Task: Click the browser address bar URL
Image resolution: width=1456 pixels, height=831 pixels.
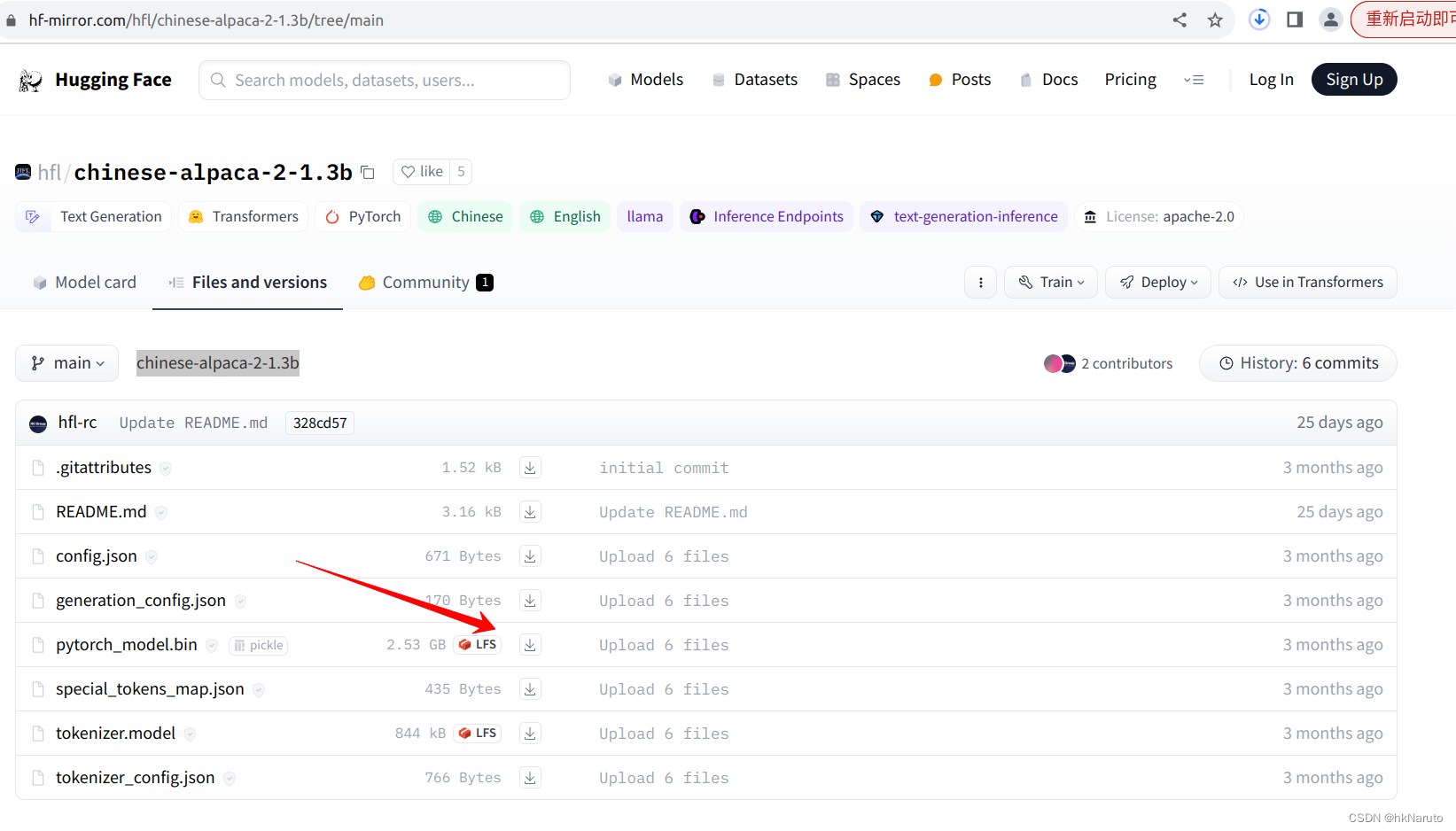Action: point(206,20)
